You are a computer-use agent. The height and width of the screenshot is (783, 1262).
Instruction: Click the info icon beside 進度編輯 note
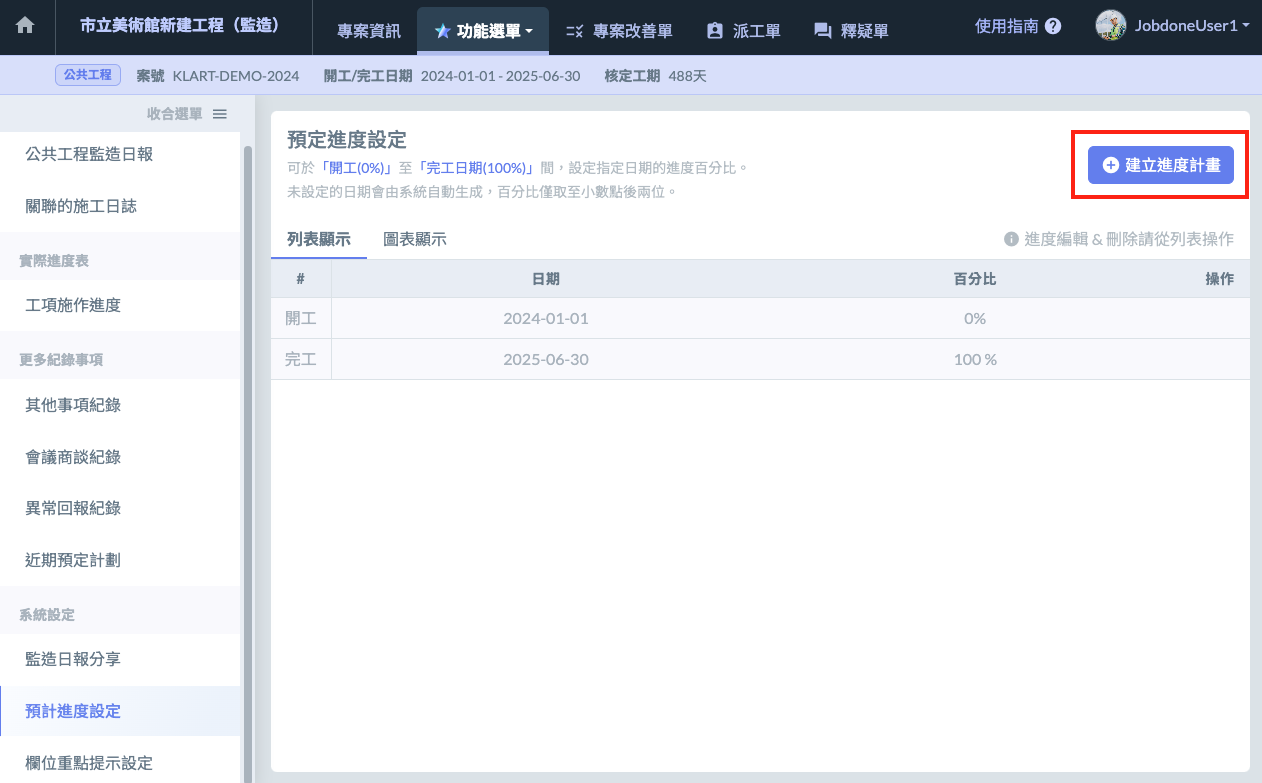coord(1011,239)
